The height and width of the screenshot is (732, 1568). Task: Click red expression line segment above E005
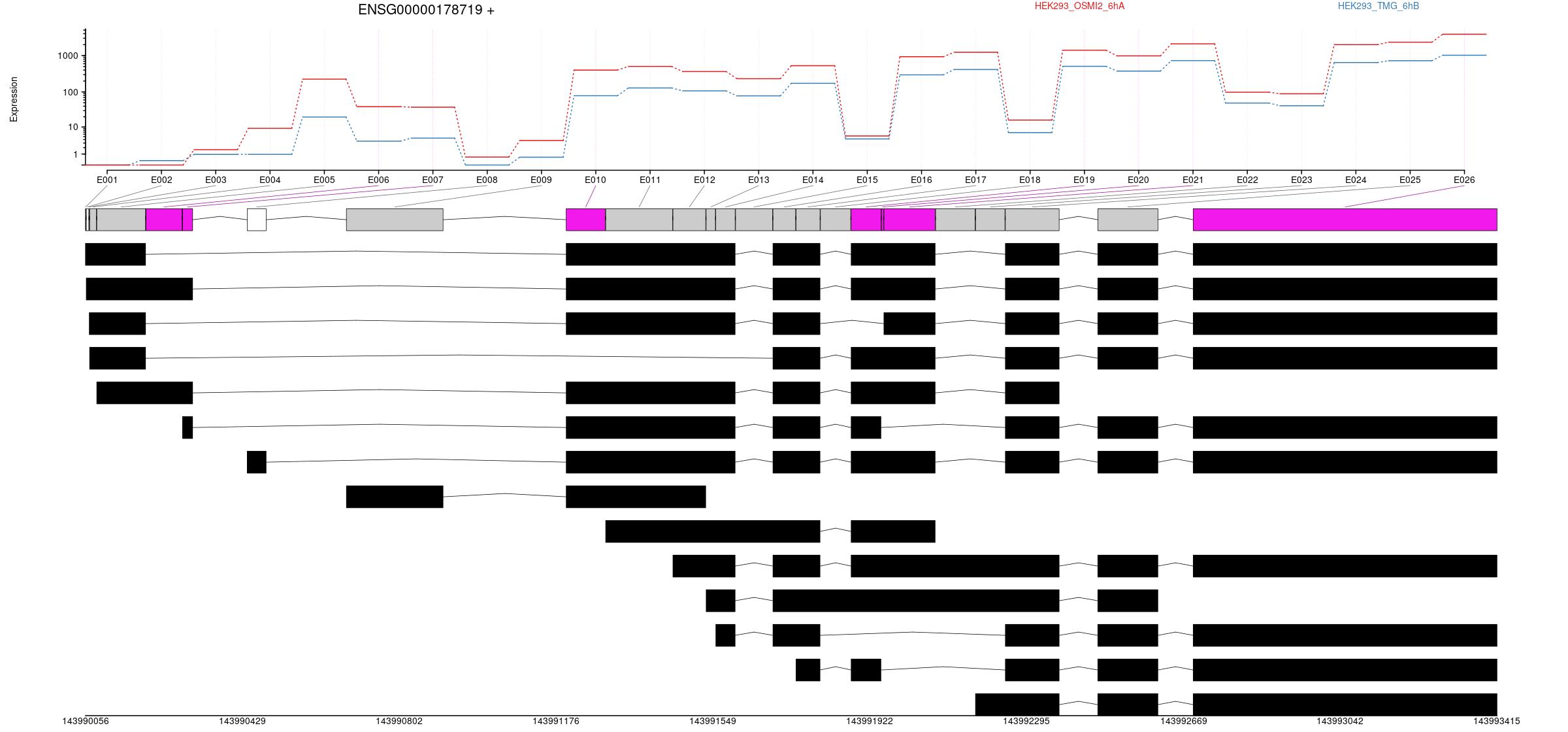[x=324, y=79]
